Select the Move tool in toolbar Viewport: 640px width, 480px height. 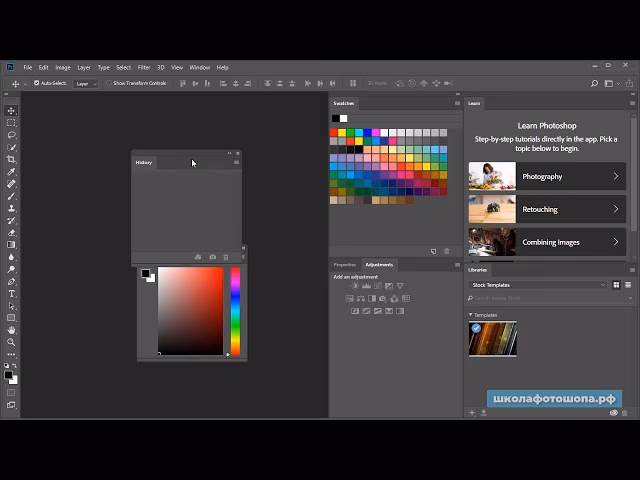coord(11,111)
